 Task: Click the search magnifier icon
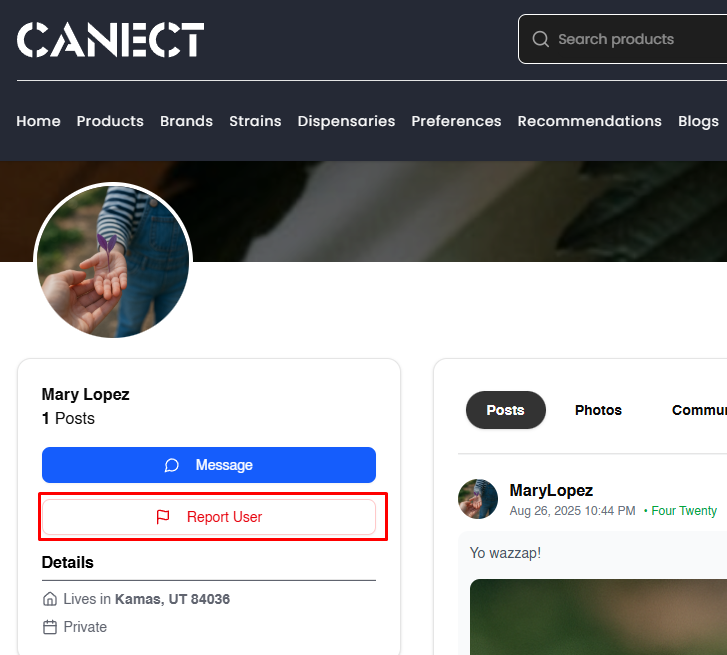pos(541,39)
